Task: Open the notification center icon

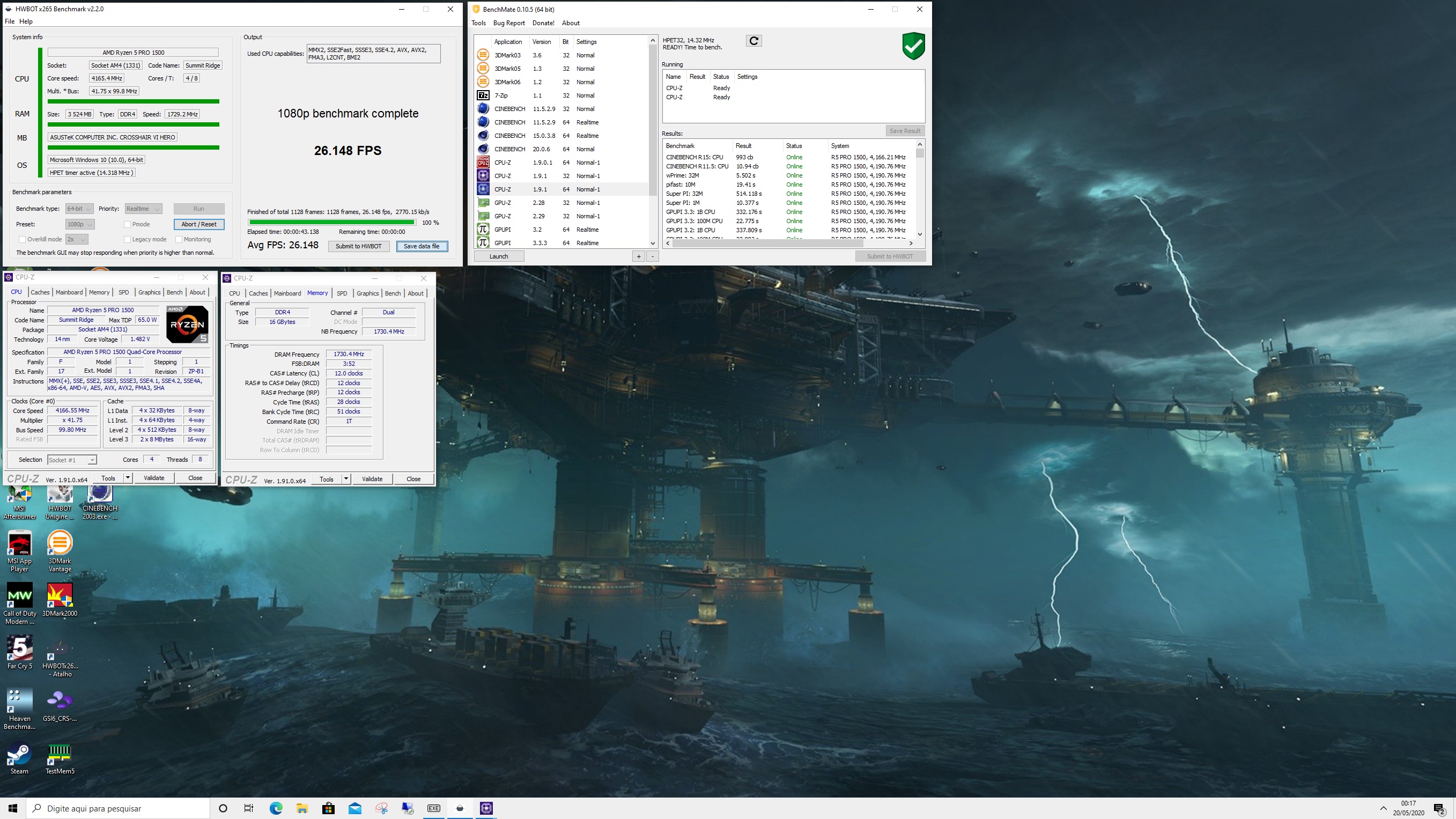Action: tap(1439, 808)
